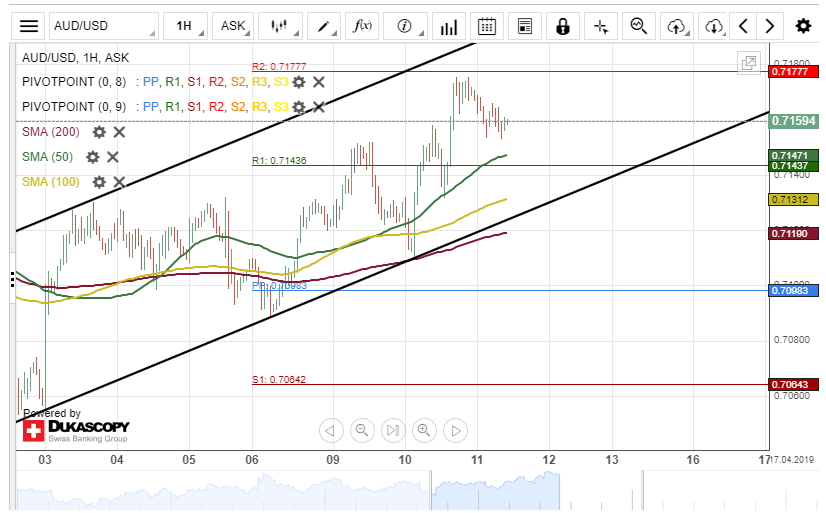This screenshot has width=826, height=513.
Task: Open settings for SMA (200)
Action: click(x=99, y=132)
